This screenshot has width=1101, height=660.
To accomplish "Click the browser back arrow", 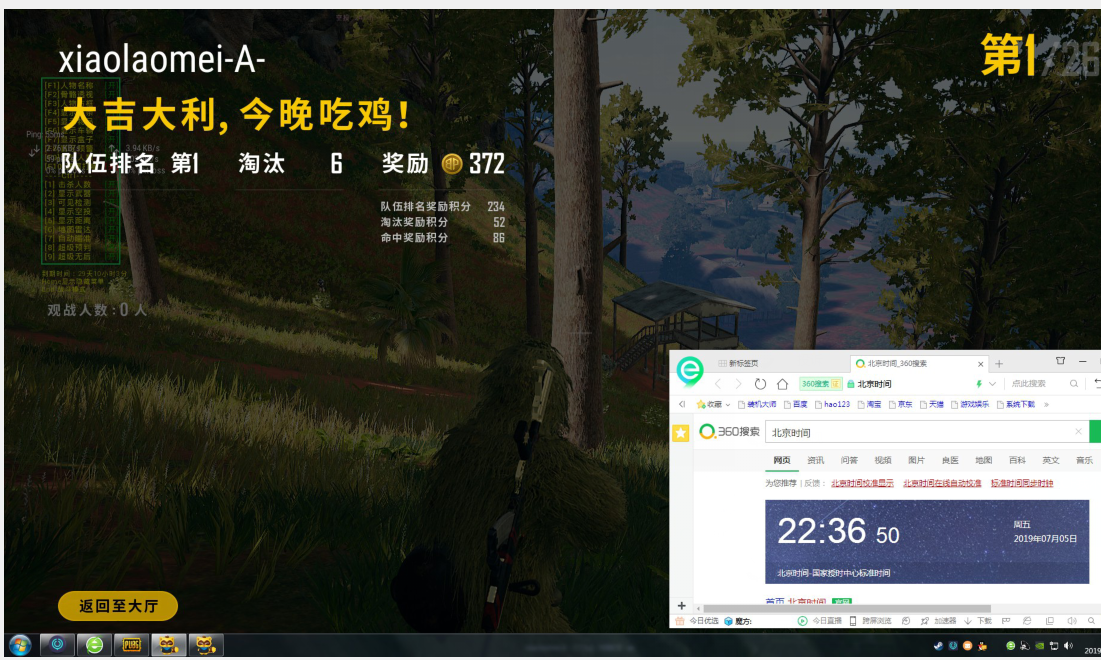I will (x=718, y=384).
